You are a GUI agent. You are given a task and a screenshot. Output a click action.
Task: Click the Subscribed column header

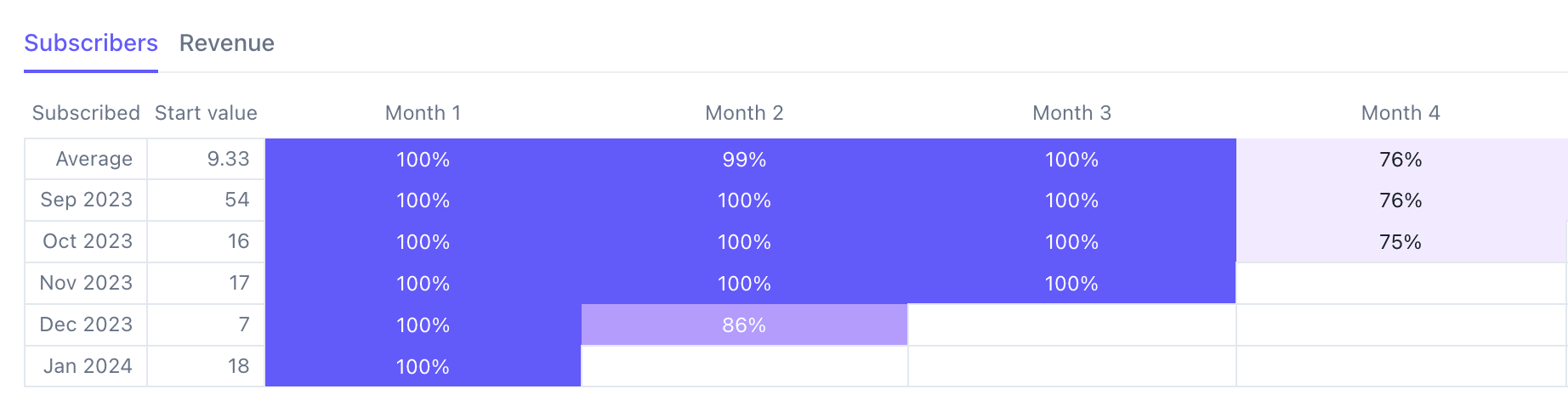click(86, 113)
